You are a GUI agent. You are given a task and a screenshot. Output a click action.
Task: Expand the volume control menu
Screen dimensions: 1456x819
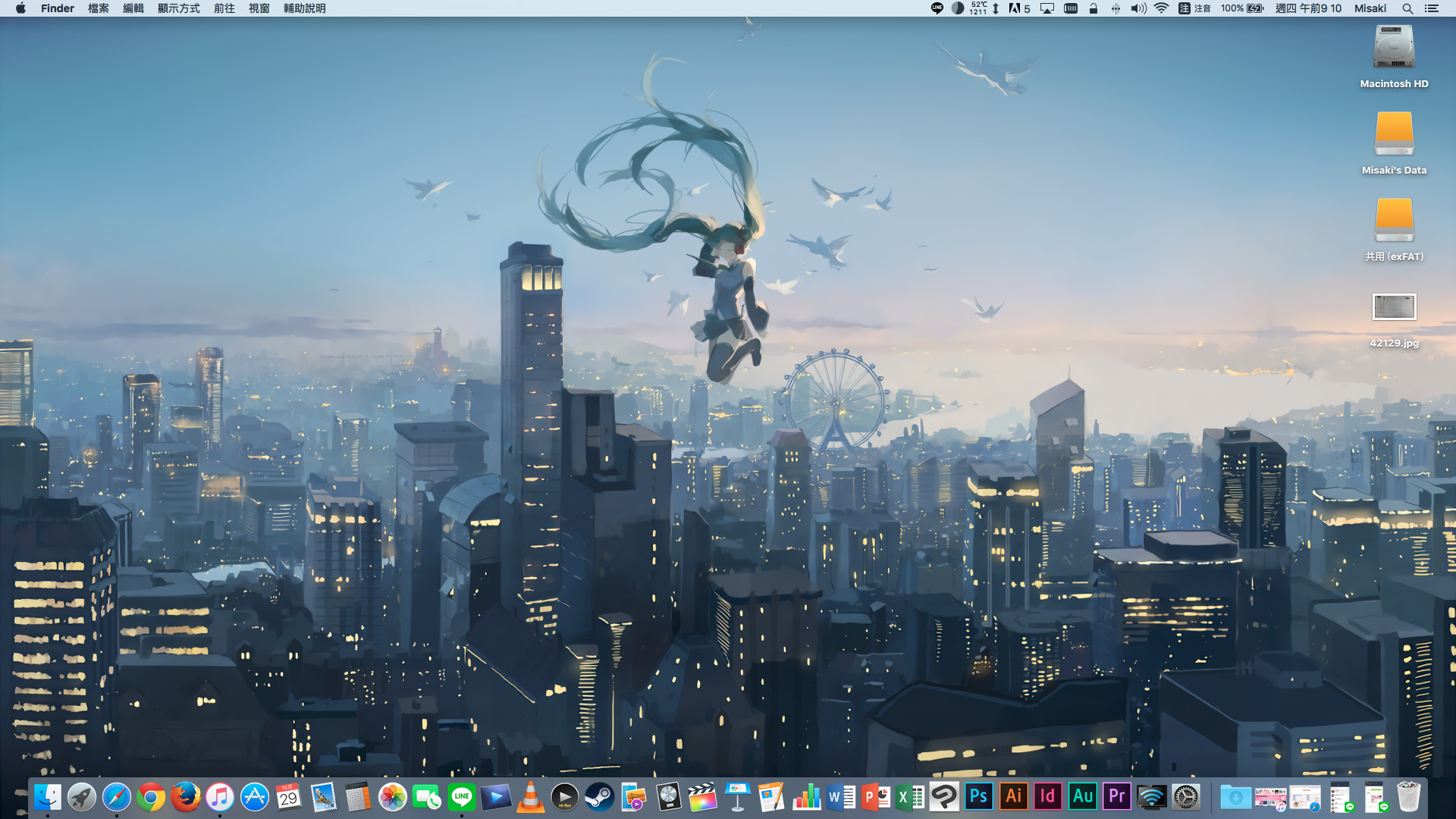point(1138,8)
